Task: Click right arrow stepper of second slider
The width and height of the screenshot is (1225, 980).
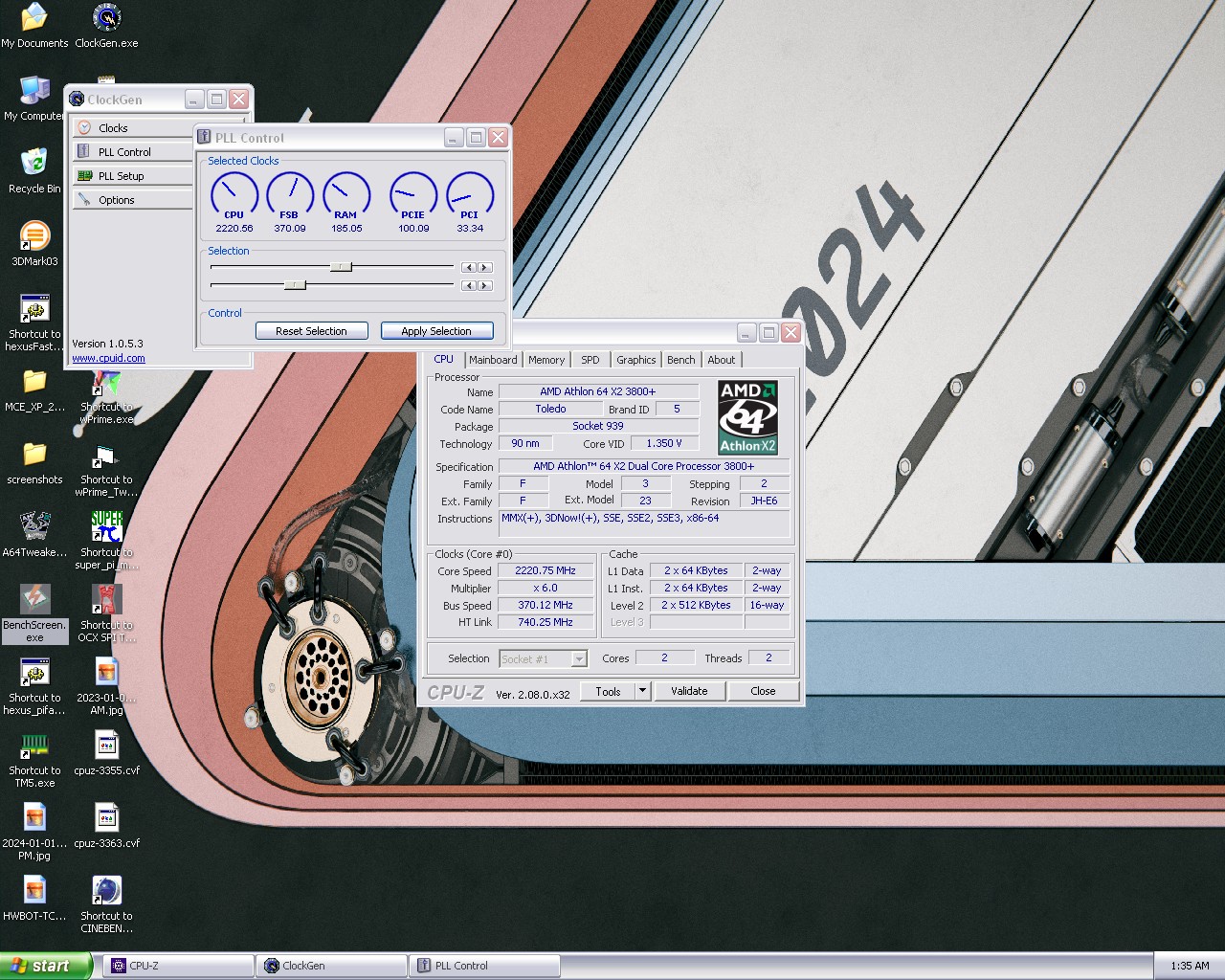Action: [485, 286]
